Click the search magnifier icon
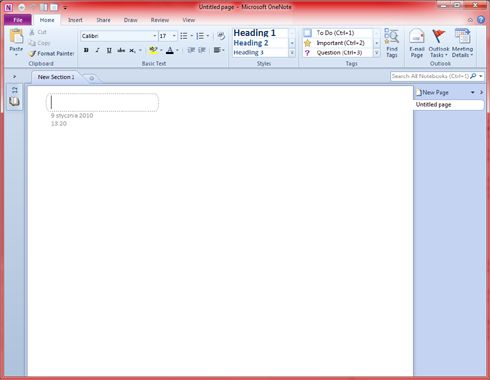Viewport: 490px width, 380px height. pyautogui.click(x=473, y=76)
